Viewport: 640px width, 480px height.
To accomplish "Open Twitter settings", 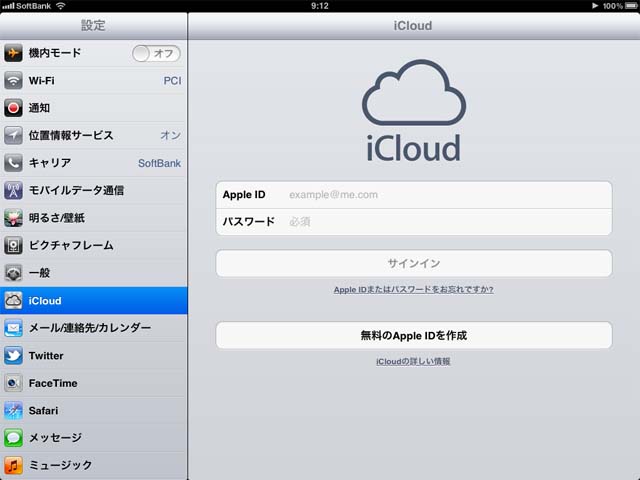I will (x=93, y=356).
